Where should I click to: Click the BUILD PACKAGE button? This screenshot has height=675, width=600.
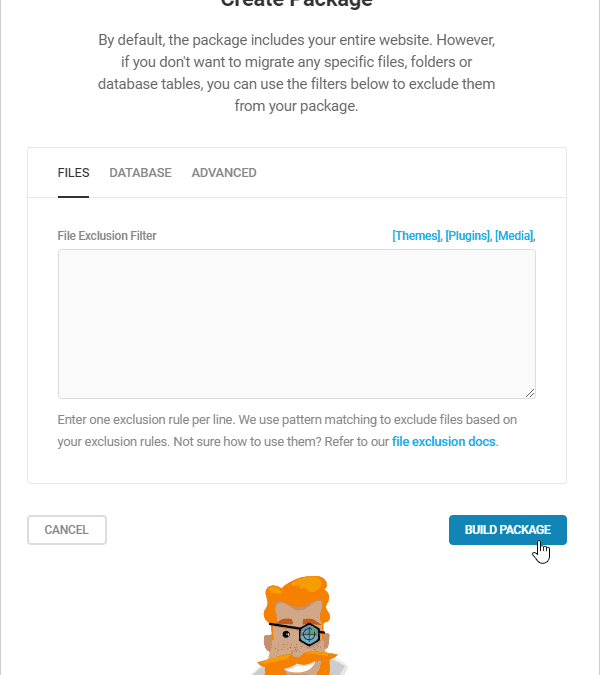click(508, 530)
